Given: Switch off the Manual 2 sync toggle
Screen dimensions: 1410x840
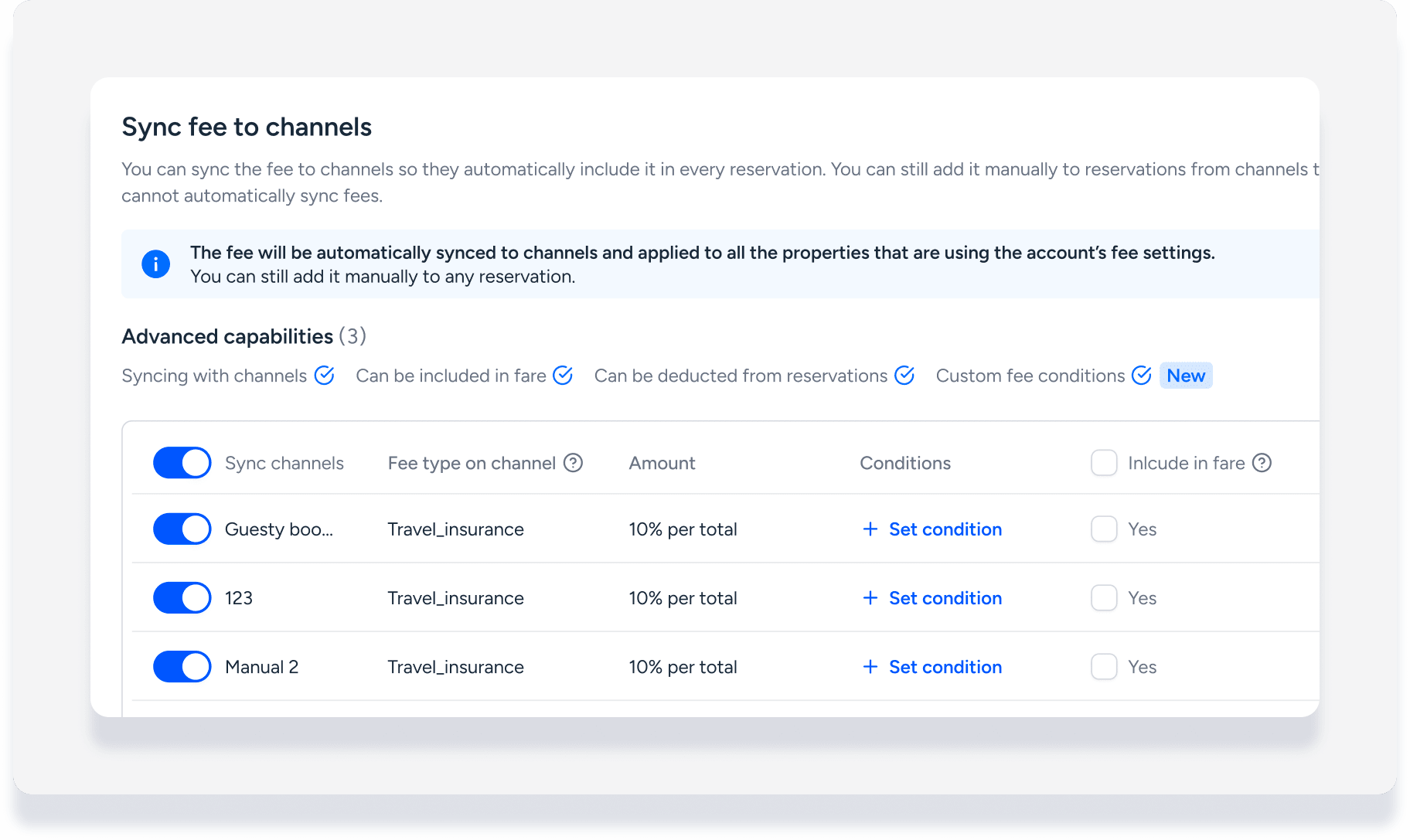Looking at the screenshot, I should point(182,667).
